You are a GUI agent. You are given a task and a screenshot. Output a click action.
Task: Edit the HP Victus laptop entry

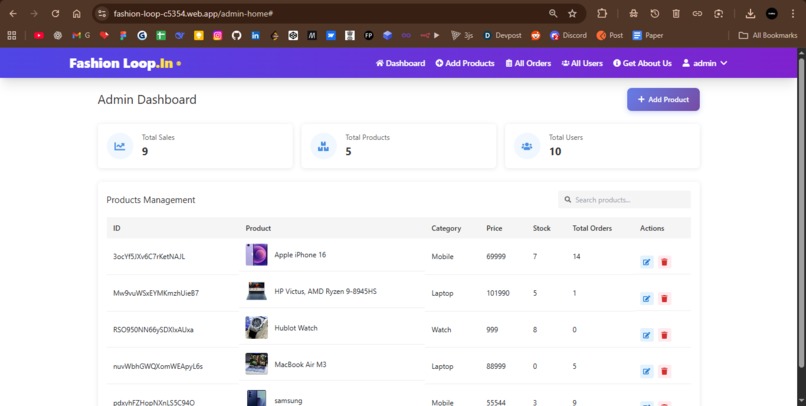click(x=647, y=299)
